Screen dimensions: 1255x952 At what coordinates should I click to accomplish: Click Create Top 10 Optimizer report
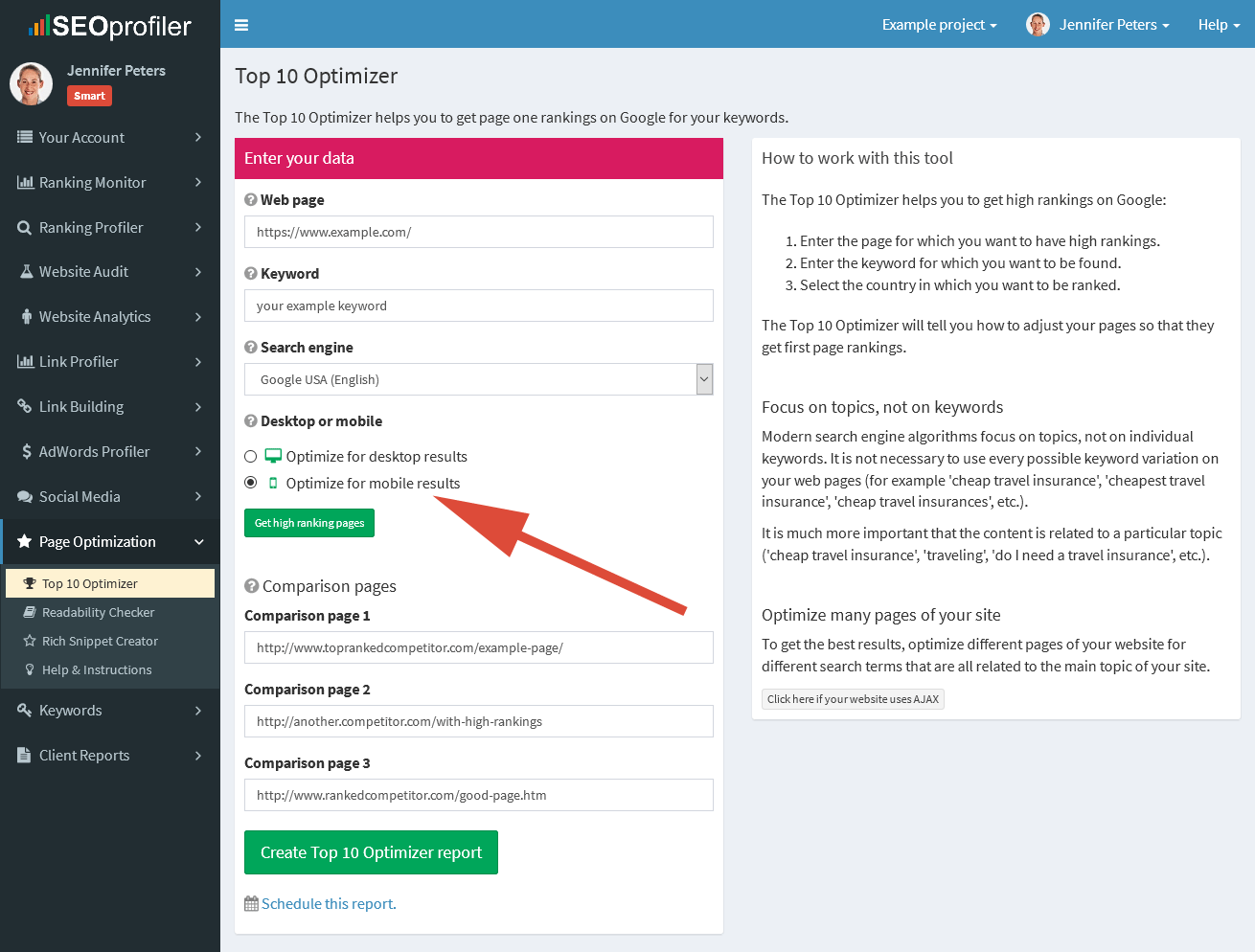click(371, 851)
